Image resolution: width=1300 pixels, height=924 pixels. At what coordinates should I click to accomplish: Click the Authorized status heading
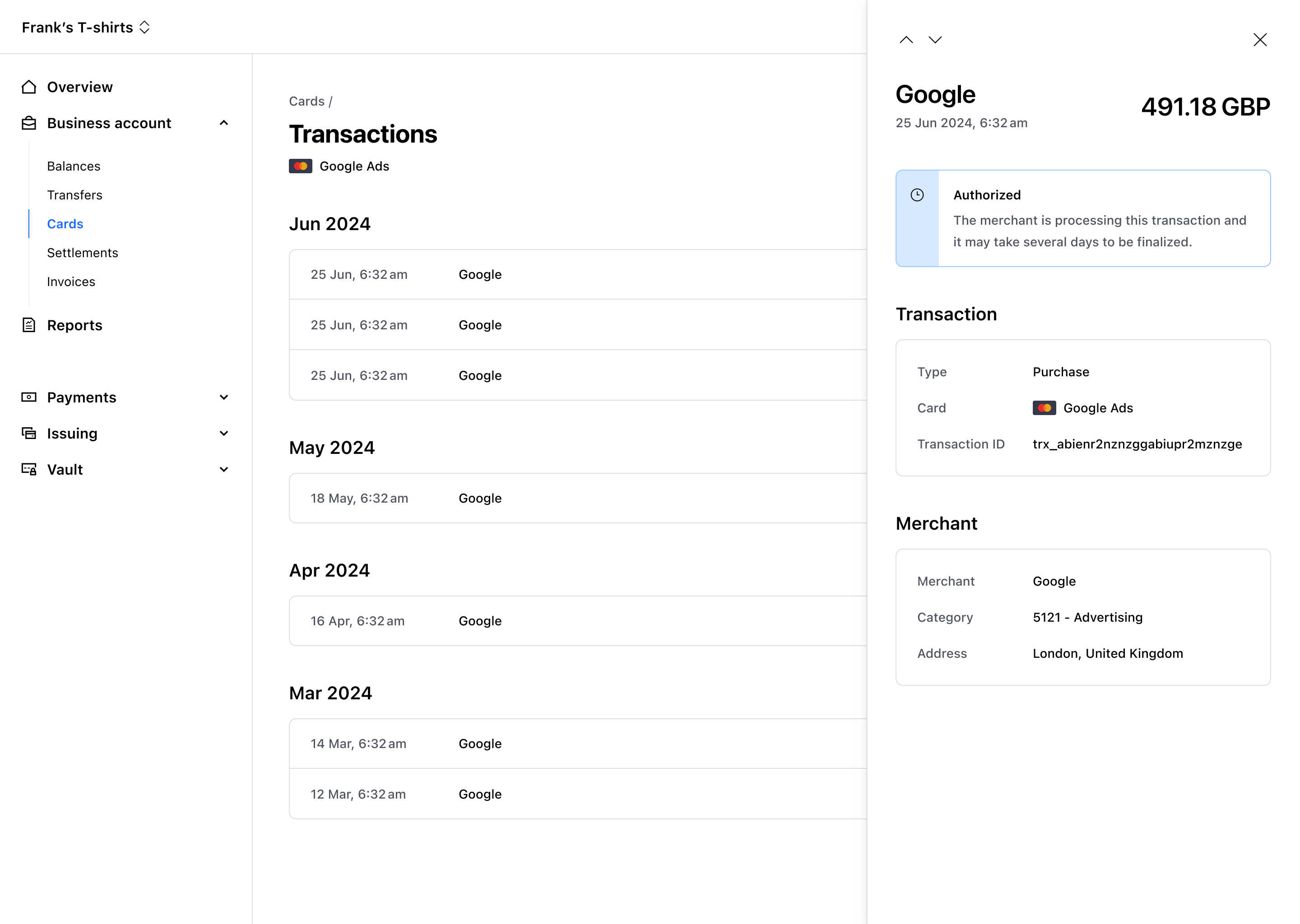[987, 195]
